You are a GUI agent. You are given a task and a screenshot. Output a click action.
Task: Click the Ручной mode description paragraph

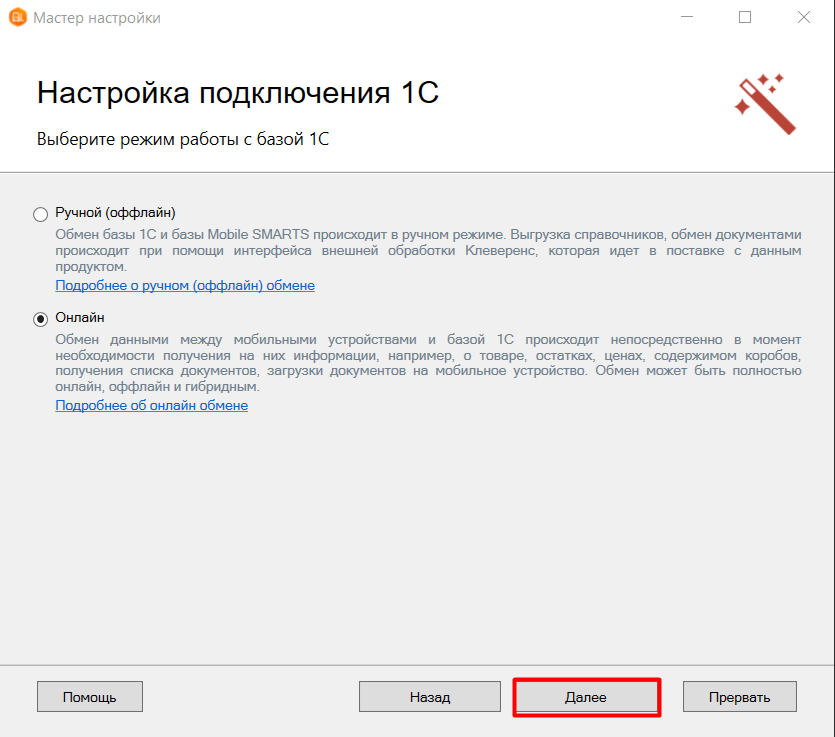pos(428,250)
